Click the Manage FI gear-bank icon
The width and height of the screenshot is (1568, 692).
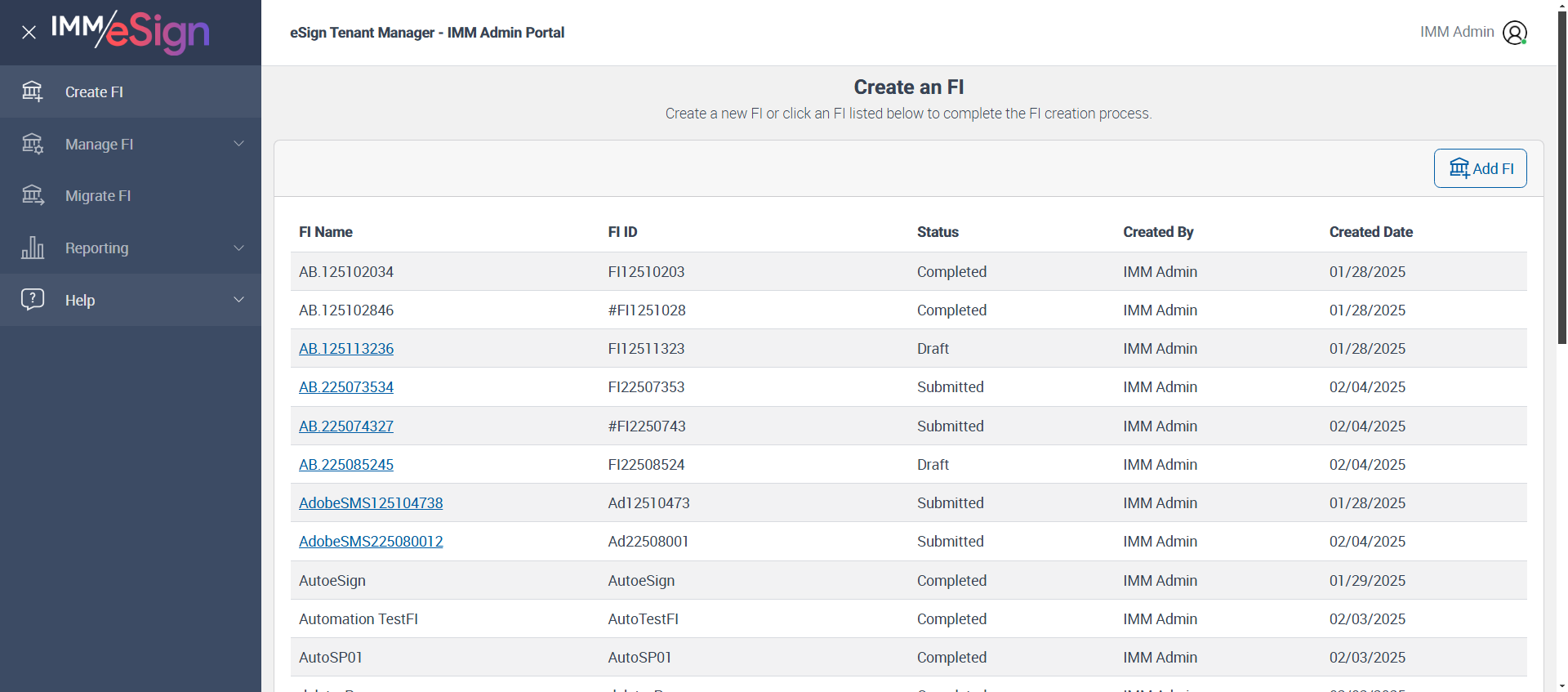(x=33, y=144)
